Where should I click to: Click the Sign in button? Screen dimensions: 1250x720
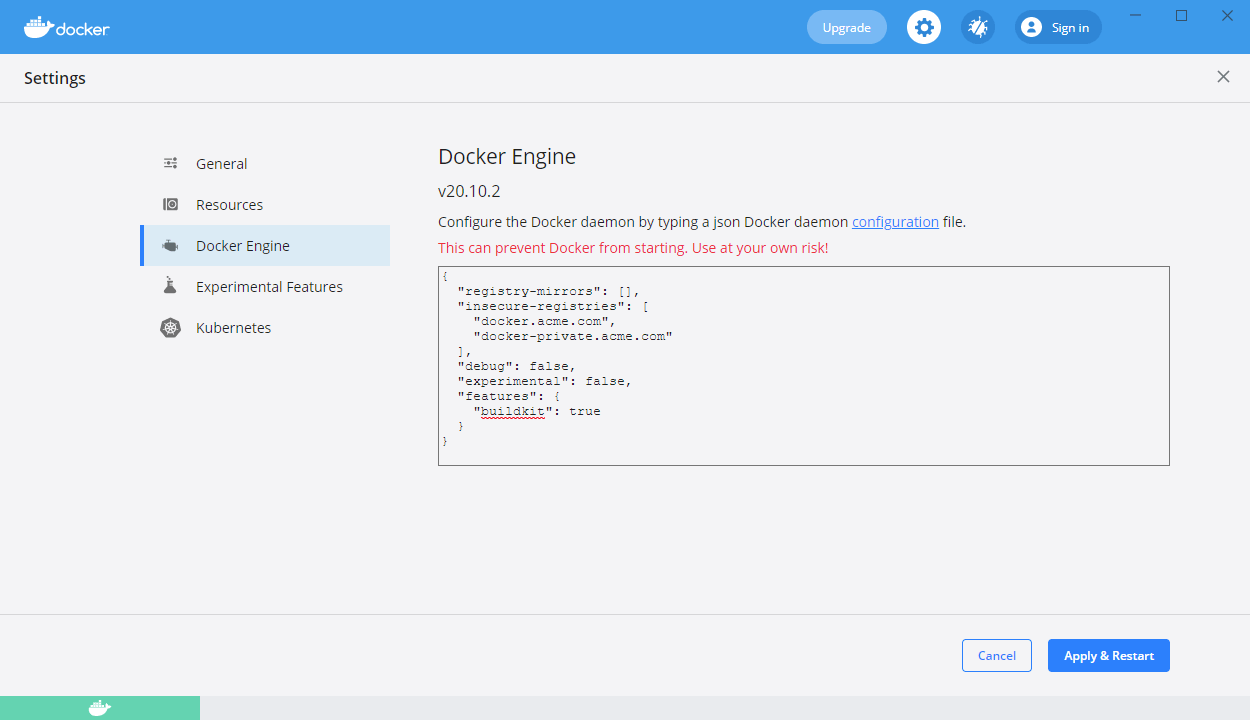pos(1058,27)
